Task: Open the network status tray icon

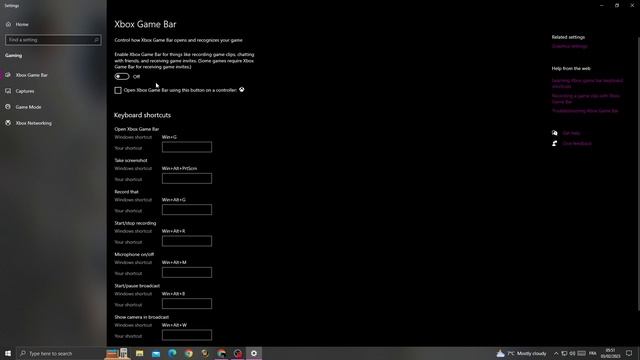Action: click(564, 353)
